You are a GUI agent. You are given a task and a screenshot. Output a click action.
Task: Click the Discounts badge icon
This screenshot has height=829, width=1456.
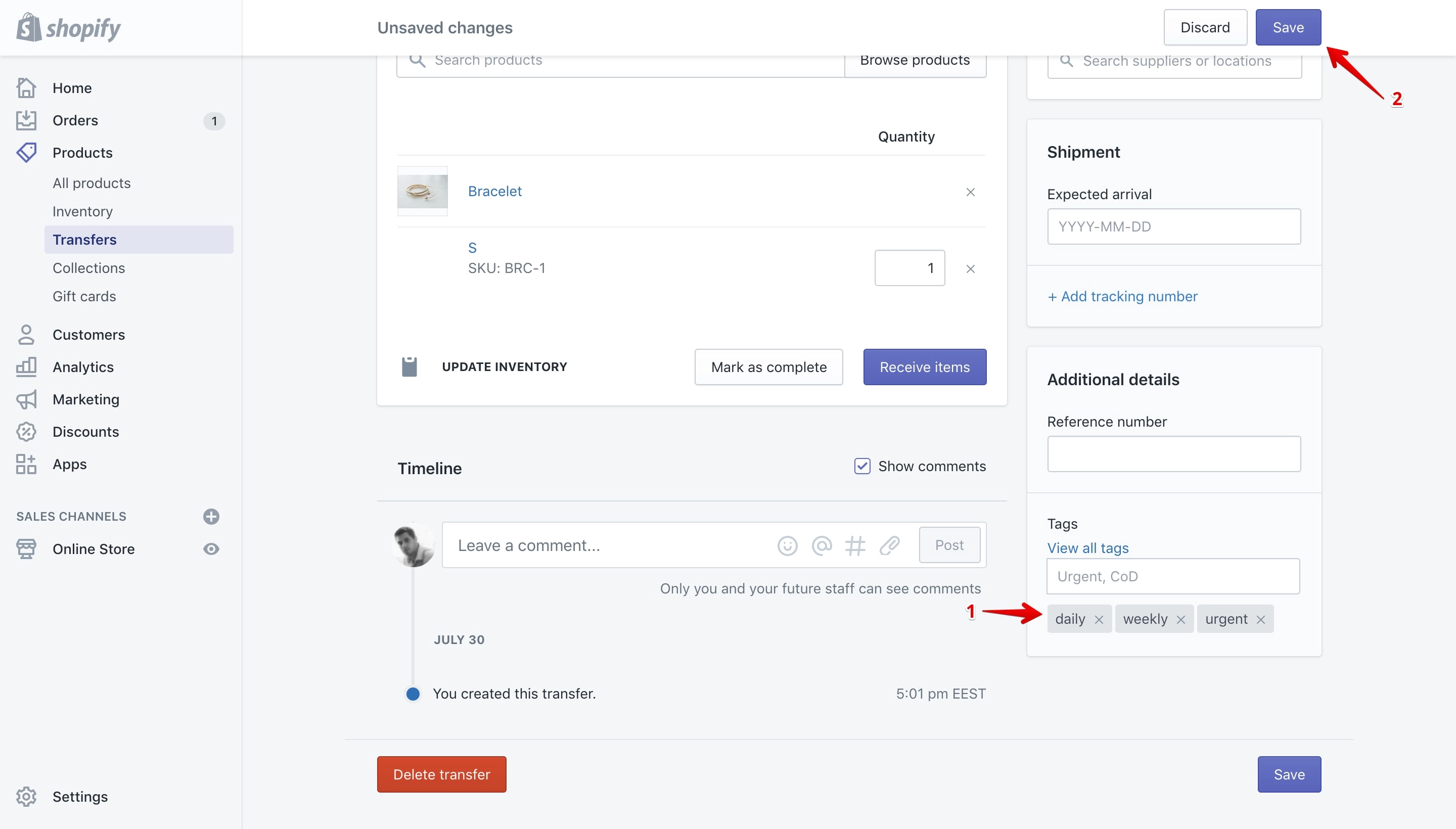(26, 432)
